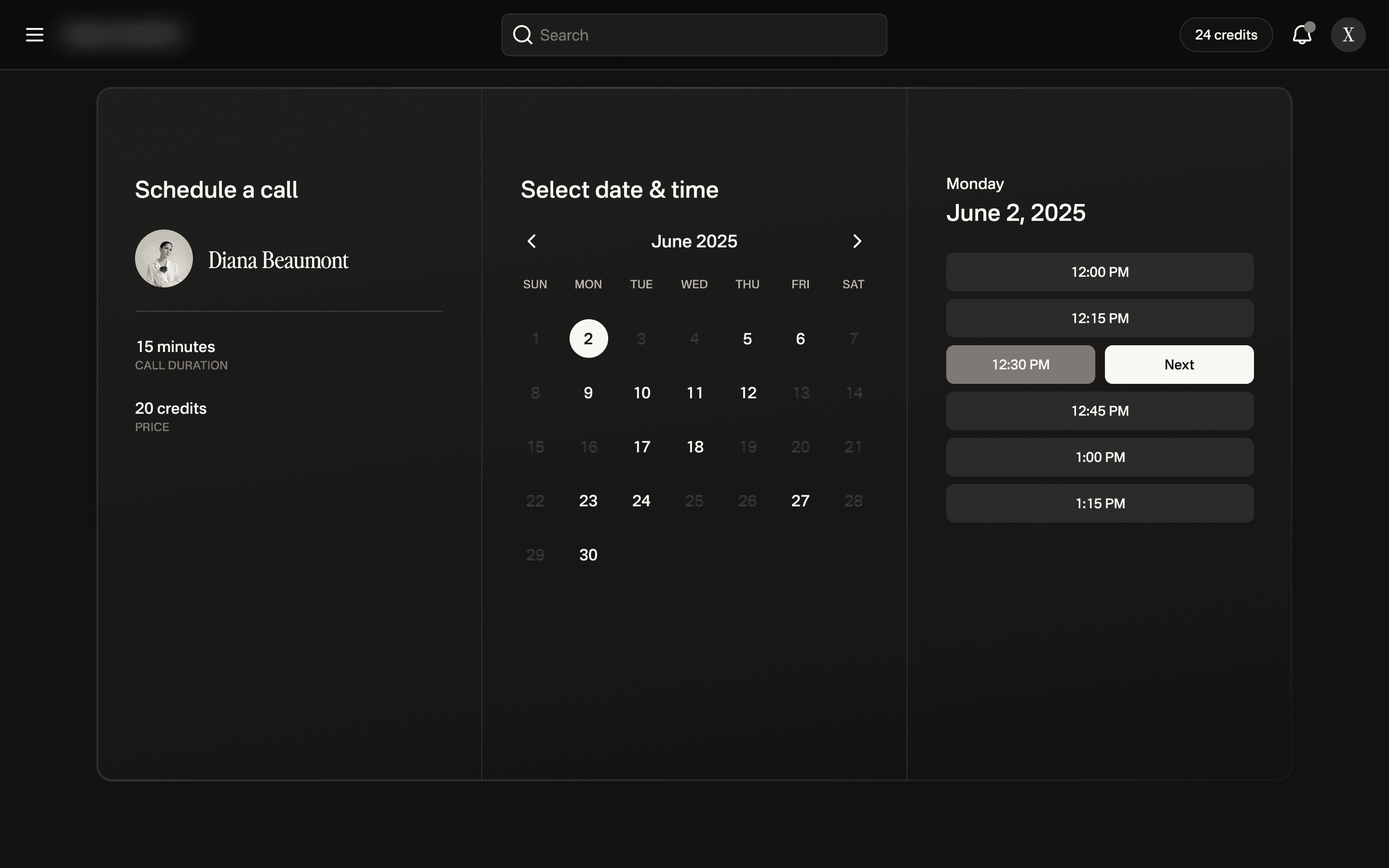The image size is (1389, 868).
Task: Select June 30 on the calendar
Action: click(x=588, y=555)
